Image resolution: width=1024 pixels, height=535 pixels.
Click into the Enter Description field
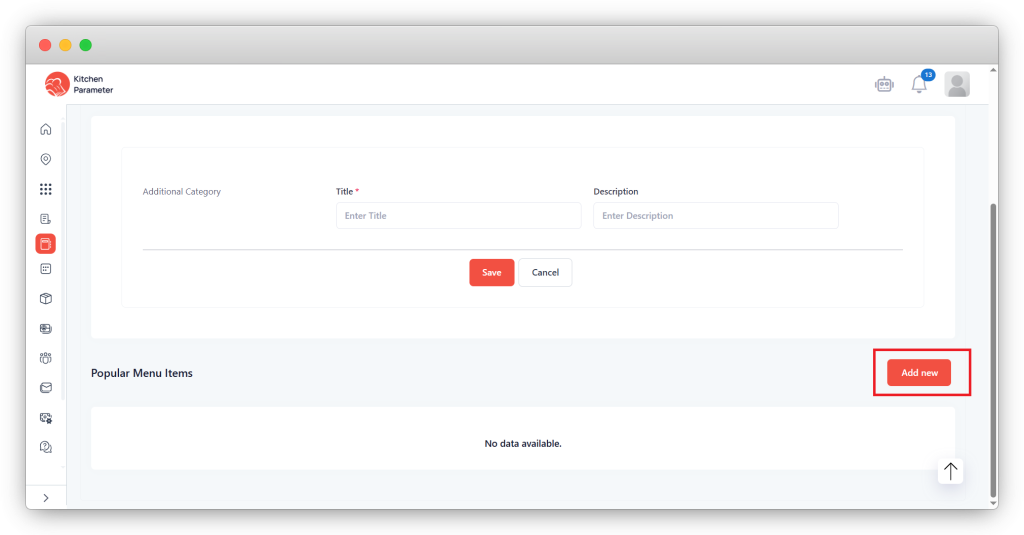point(715,216)
